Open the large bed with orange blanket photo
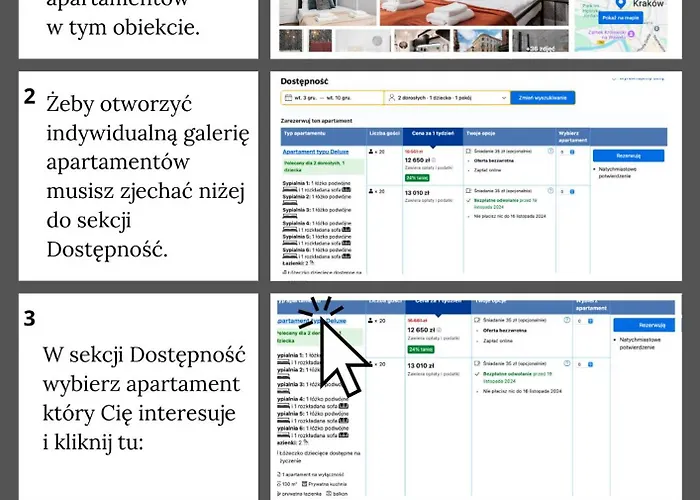The height and width of the screenshot is (500, 700). pyautogui.click(x=474, y=12)
